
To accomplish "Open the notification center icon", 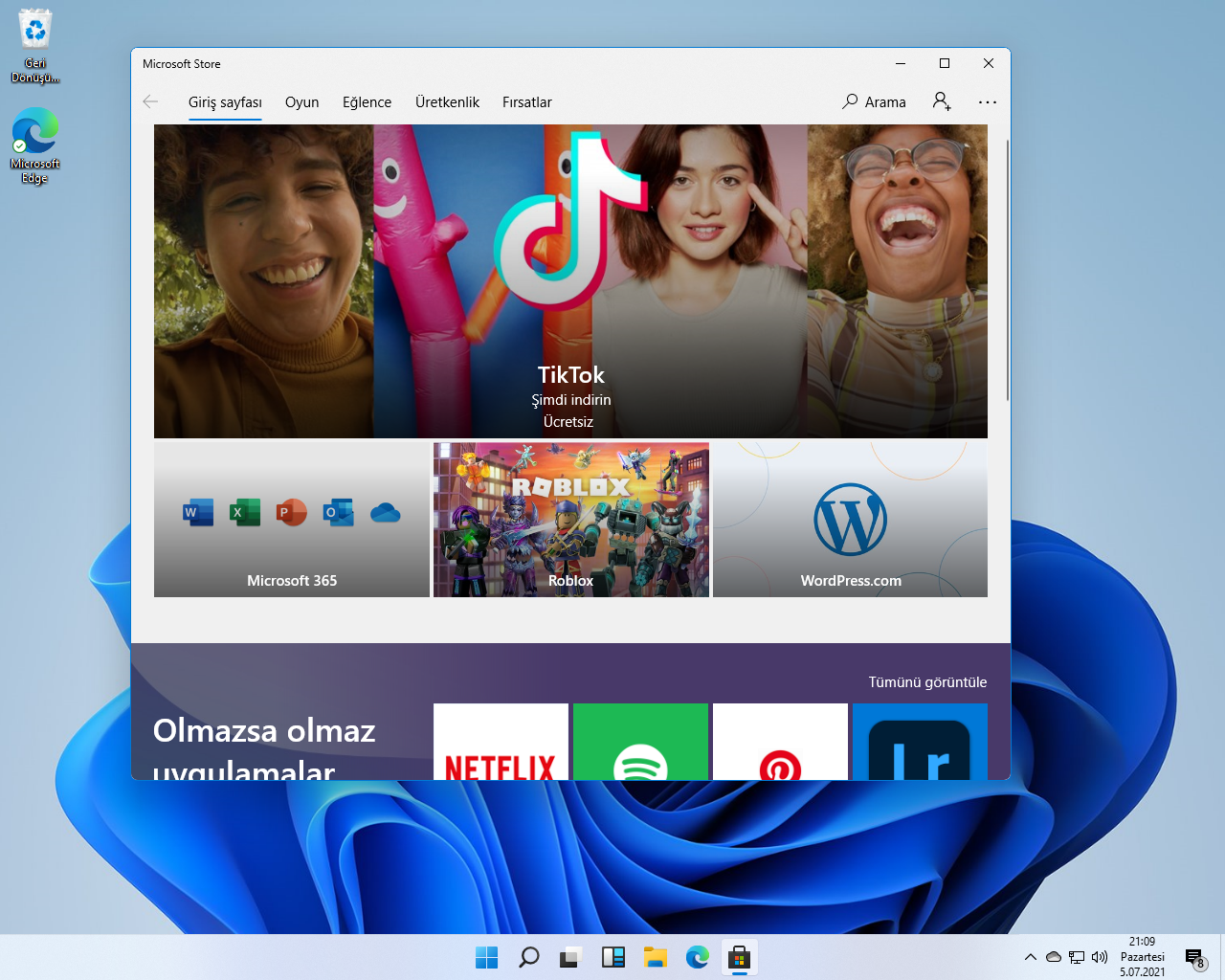I will tap(1194, 957).
